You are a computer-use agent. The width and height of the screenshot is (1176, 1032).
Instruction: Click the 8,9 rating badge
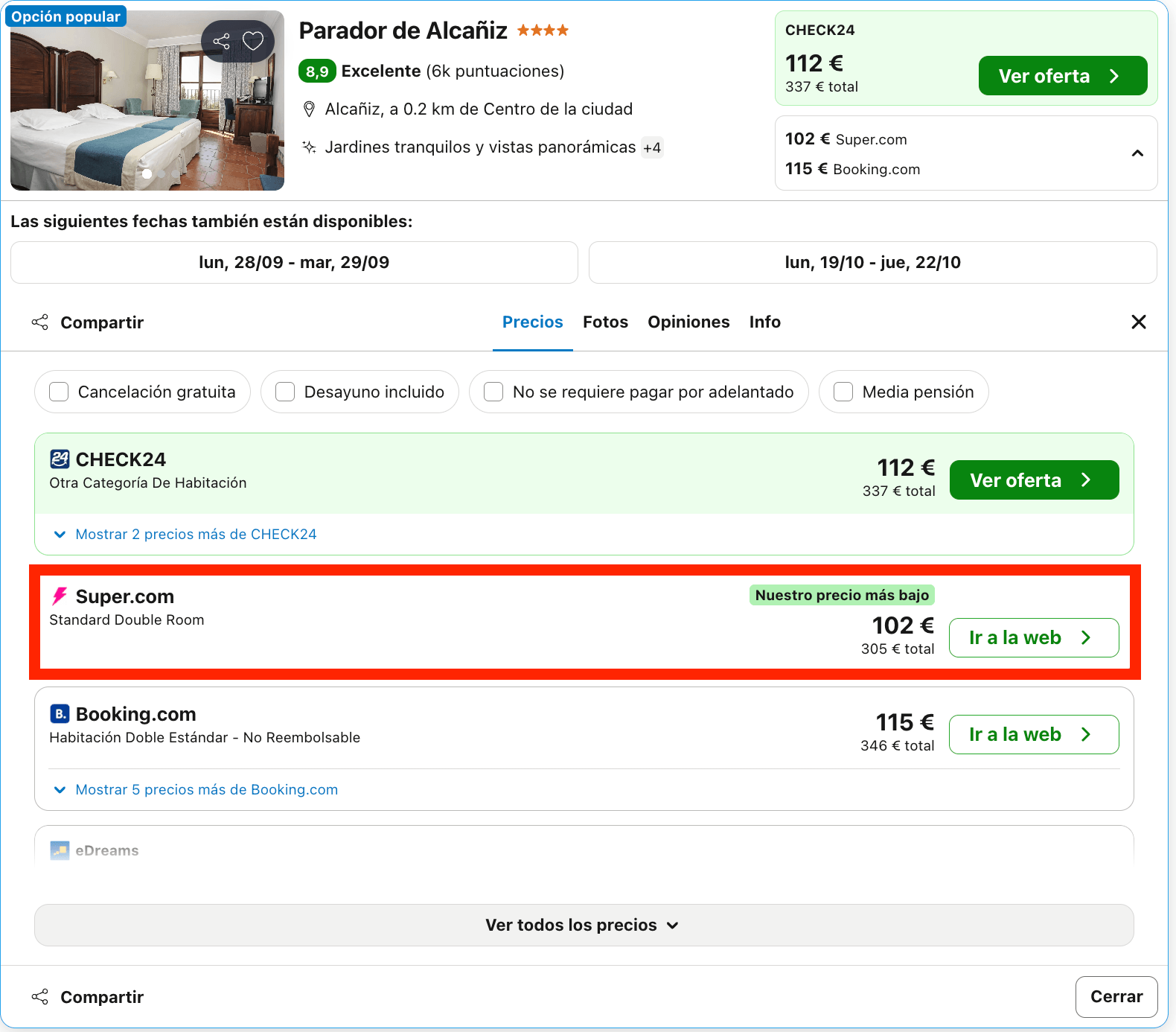(x=317, y=71)
